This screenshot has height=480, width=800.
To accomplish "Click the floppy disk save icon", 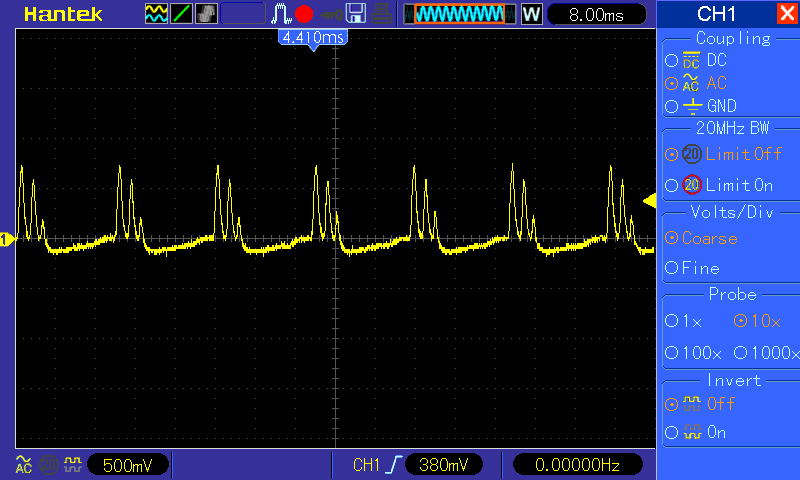I will [x=356, y=14].
